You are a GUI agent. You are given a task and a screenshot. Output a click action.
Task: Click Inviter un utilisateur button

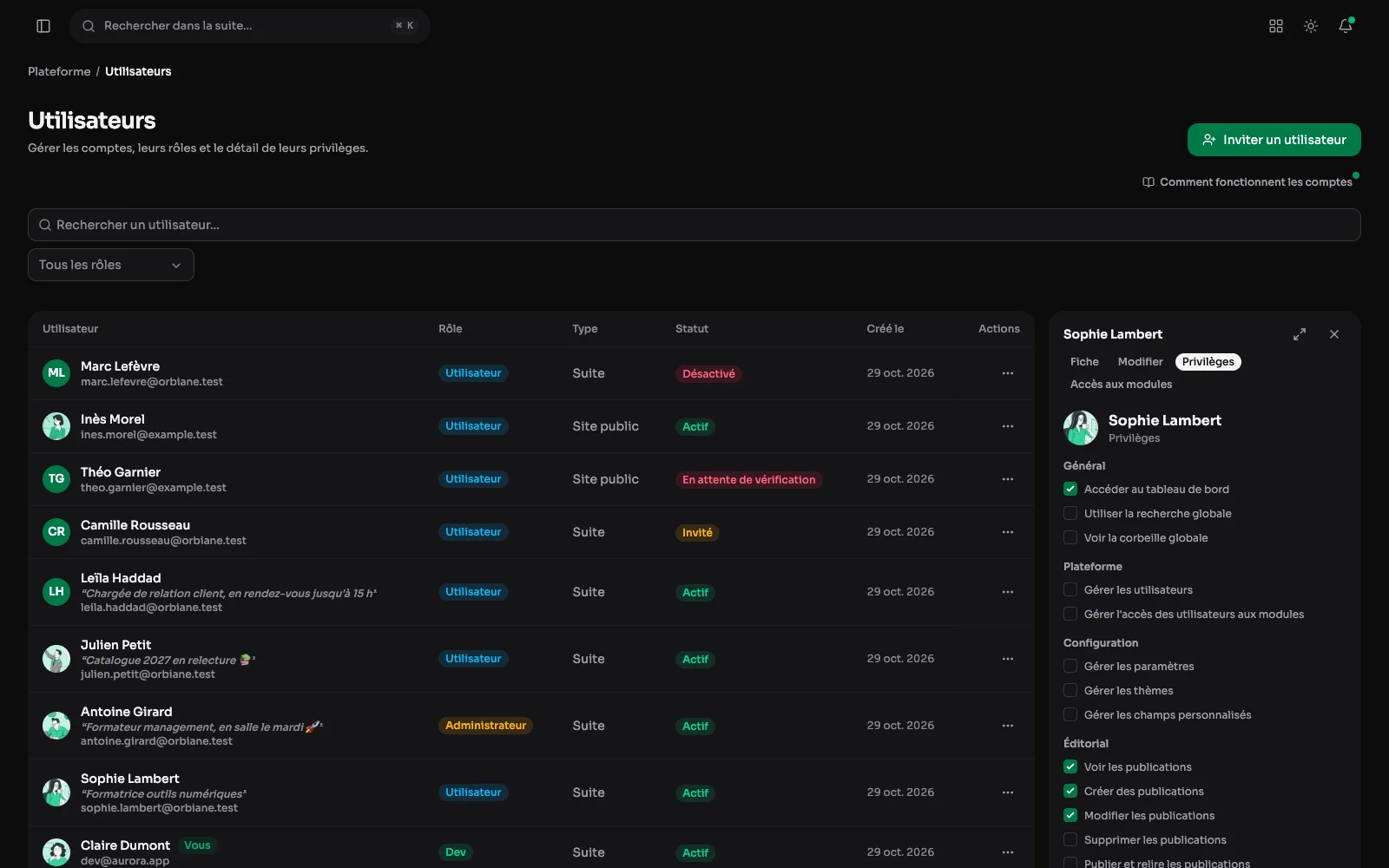1274,140
